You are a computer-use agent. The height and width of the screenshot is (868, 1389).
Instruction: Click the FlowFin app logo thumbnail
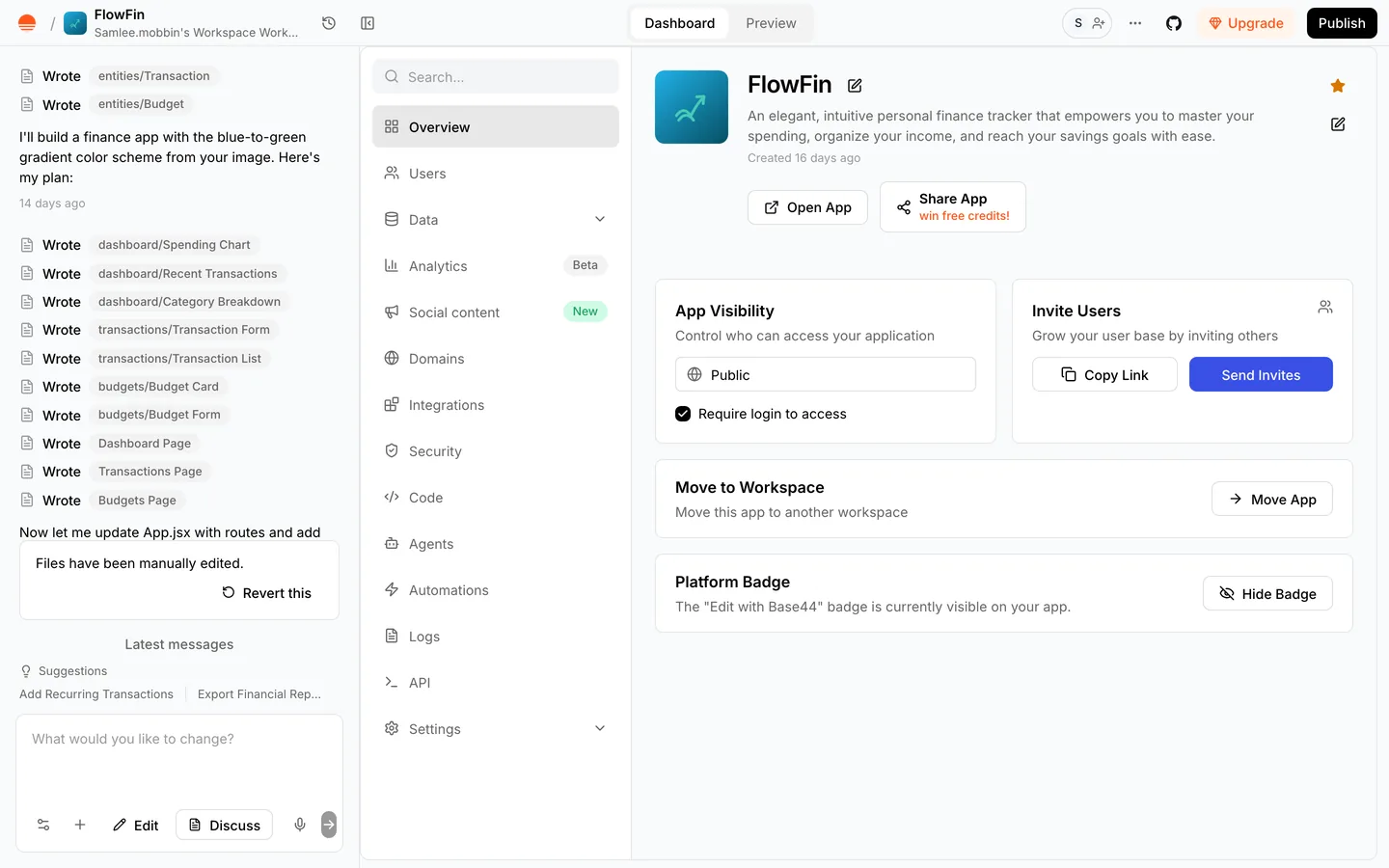(692, 107)
